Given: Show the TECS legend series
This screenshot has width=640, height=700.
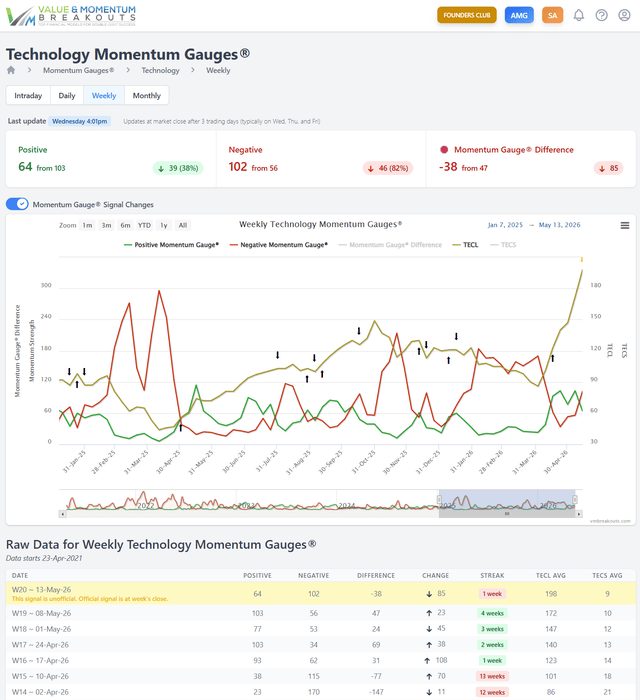Looking at the screenshot, I should 503,245.
